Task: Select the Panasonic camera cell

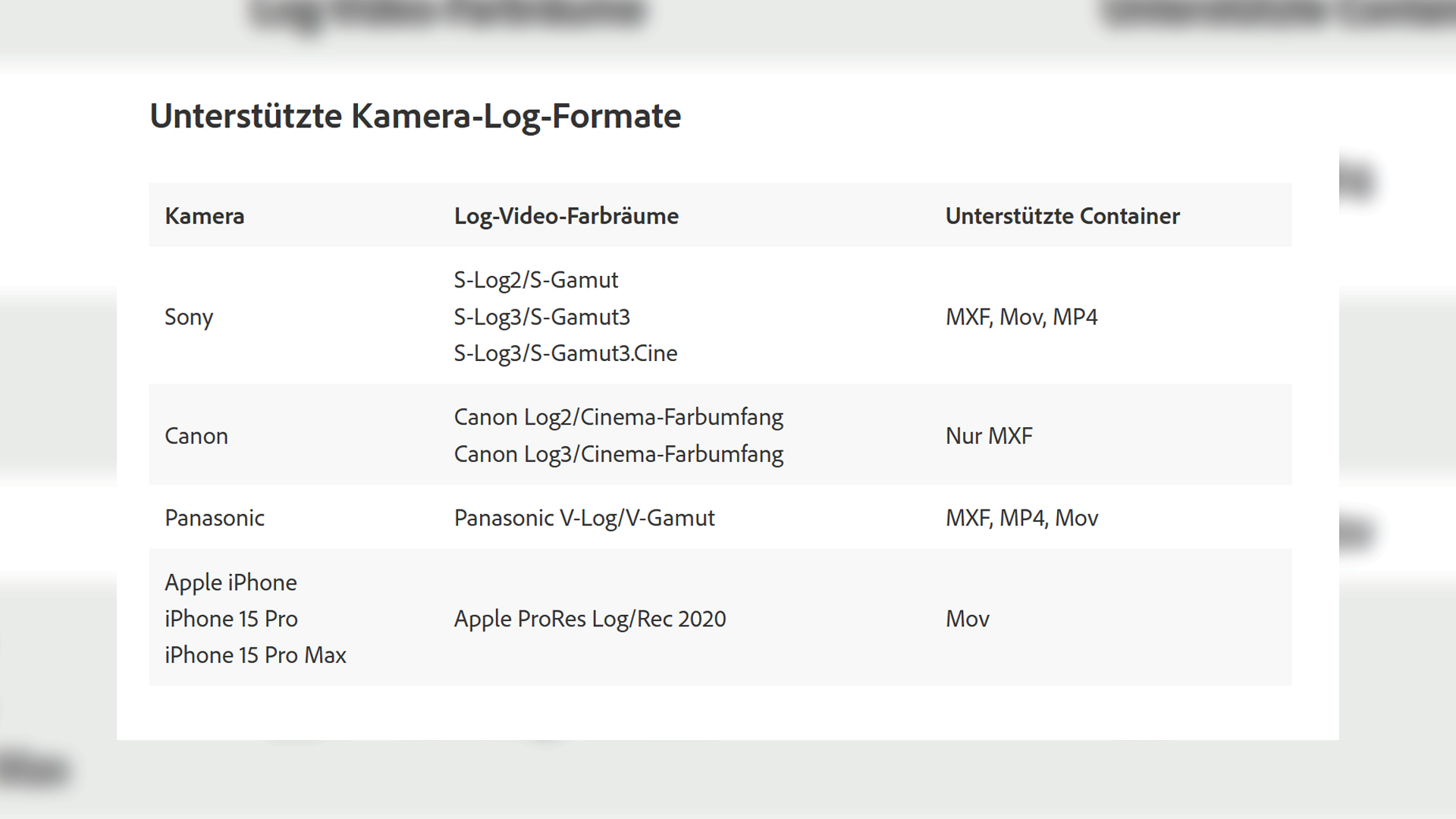Action: 215,518
